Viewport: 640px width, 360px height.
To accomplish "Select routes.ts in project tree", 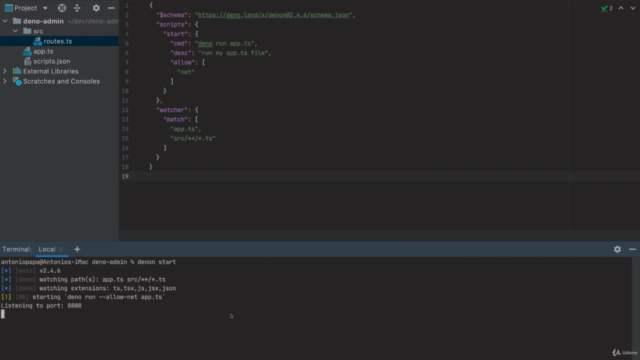I will (58, 41).
